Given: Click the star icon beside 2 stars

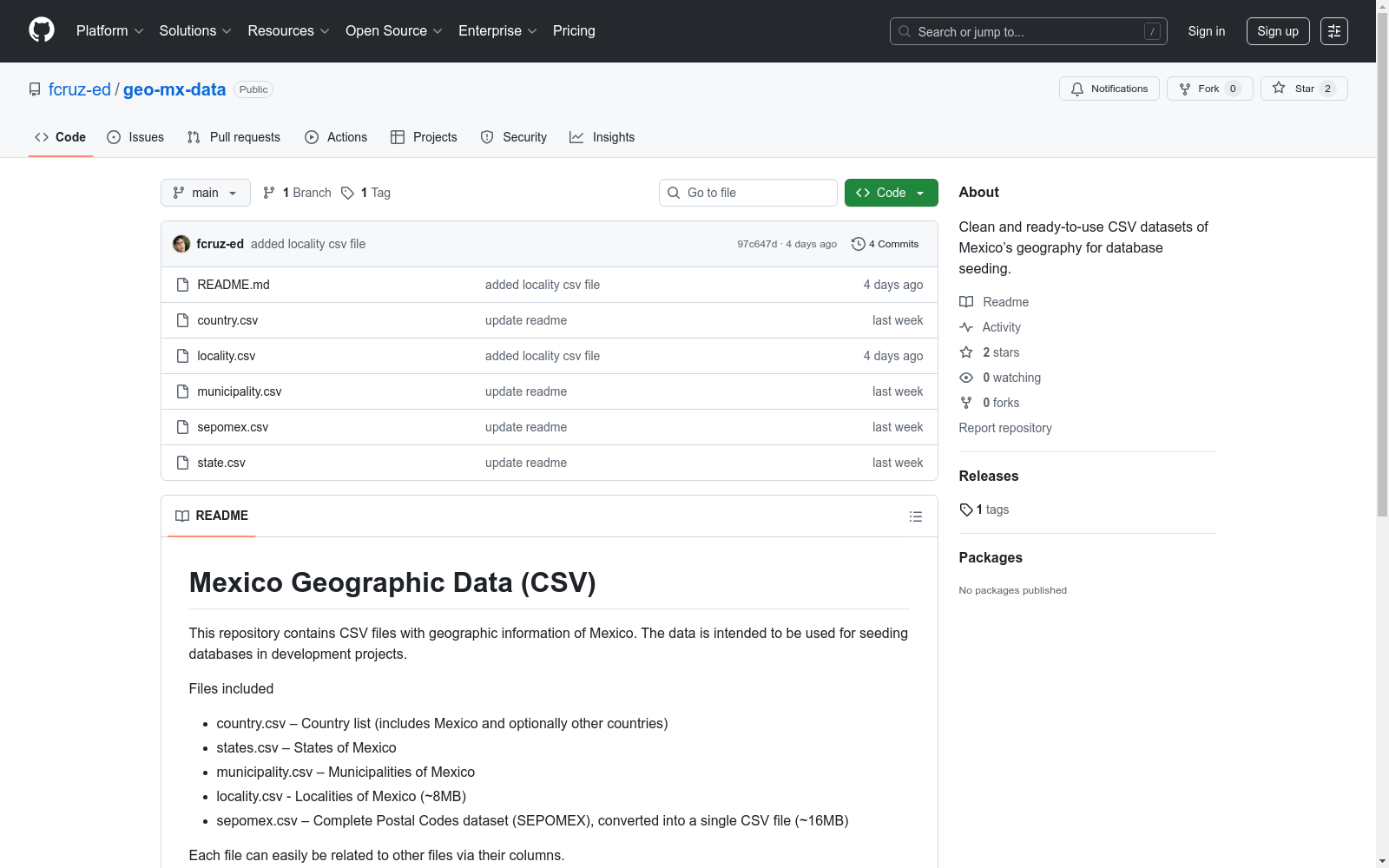Looking at the screenshot, I should coord(966,352).
